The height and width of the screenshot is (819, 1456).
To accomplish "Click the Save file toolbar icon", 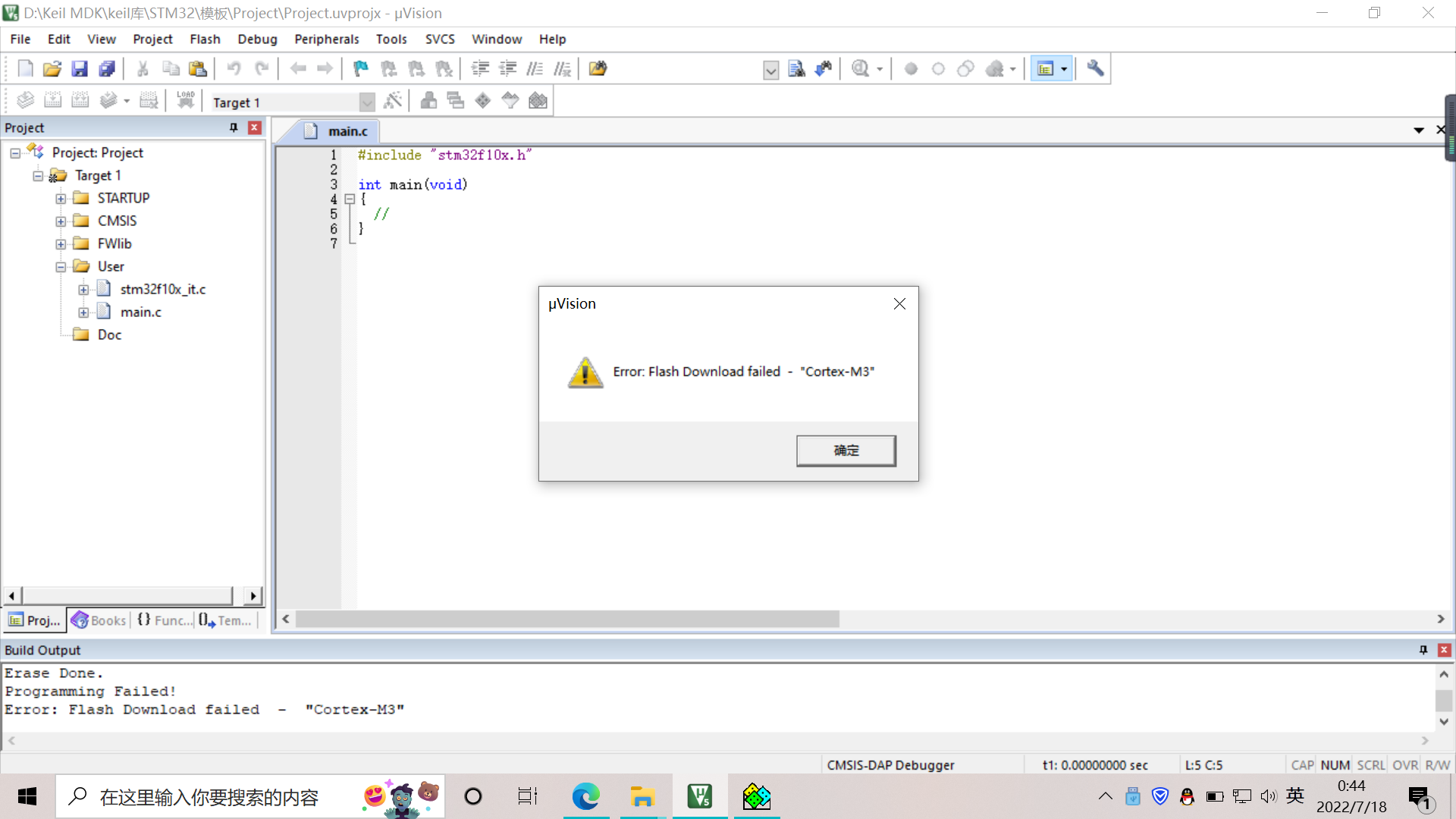I will coord(80,69).
